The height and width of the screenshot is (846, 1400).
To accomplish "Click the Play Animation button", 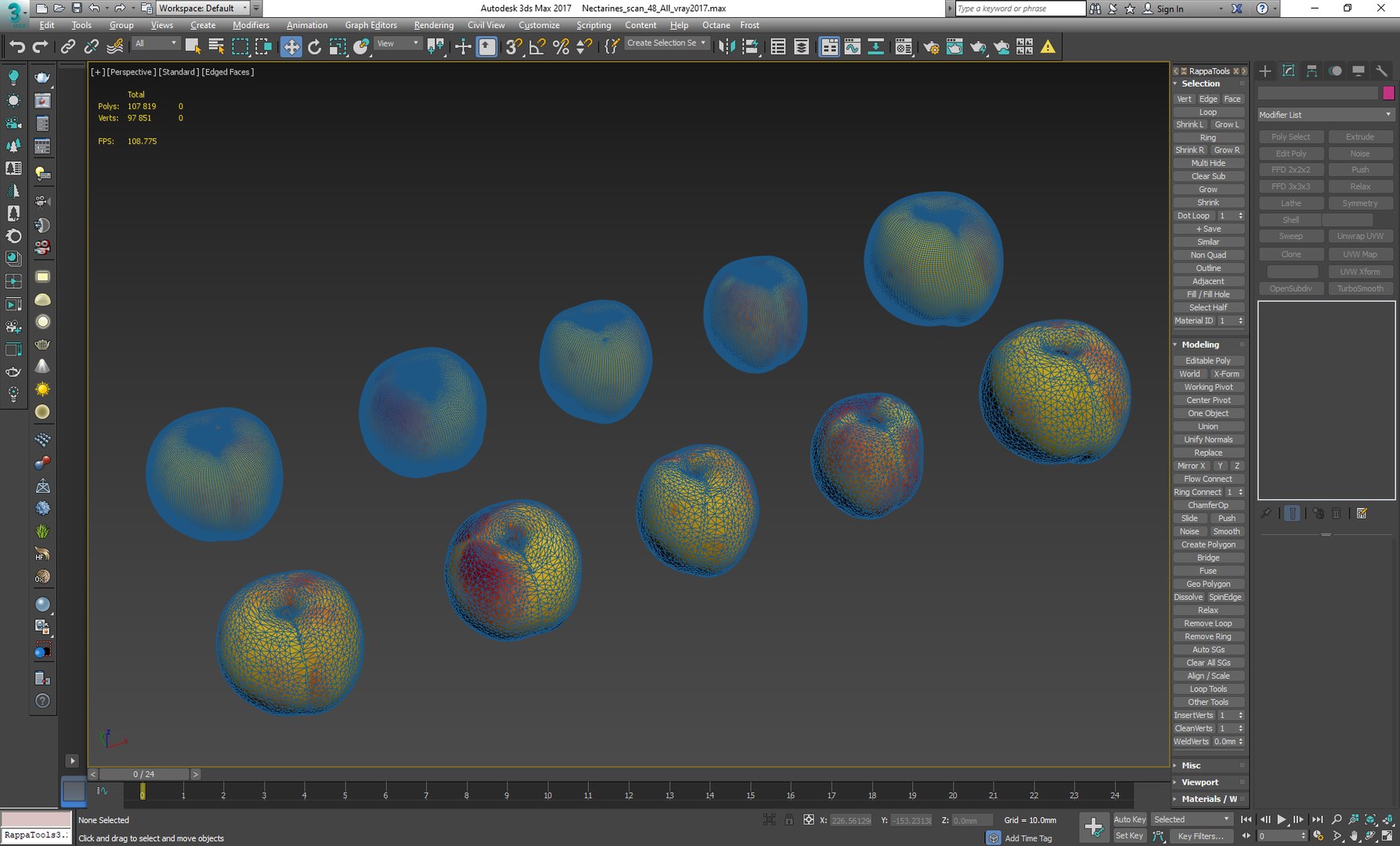I will pos(1282,819).
